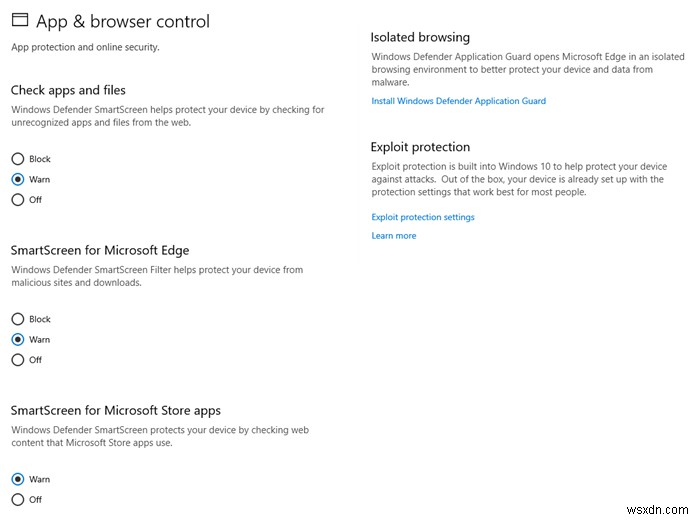Viewport: 700px width, 520px height.
Task: Click the SmartScreen for Microsoft Store apps heading
Action: pos(116,410)
